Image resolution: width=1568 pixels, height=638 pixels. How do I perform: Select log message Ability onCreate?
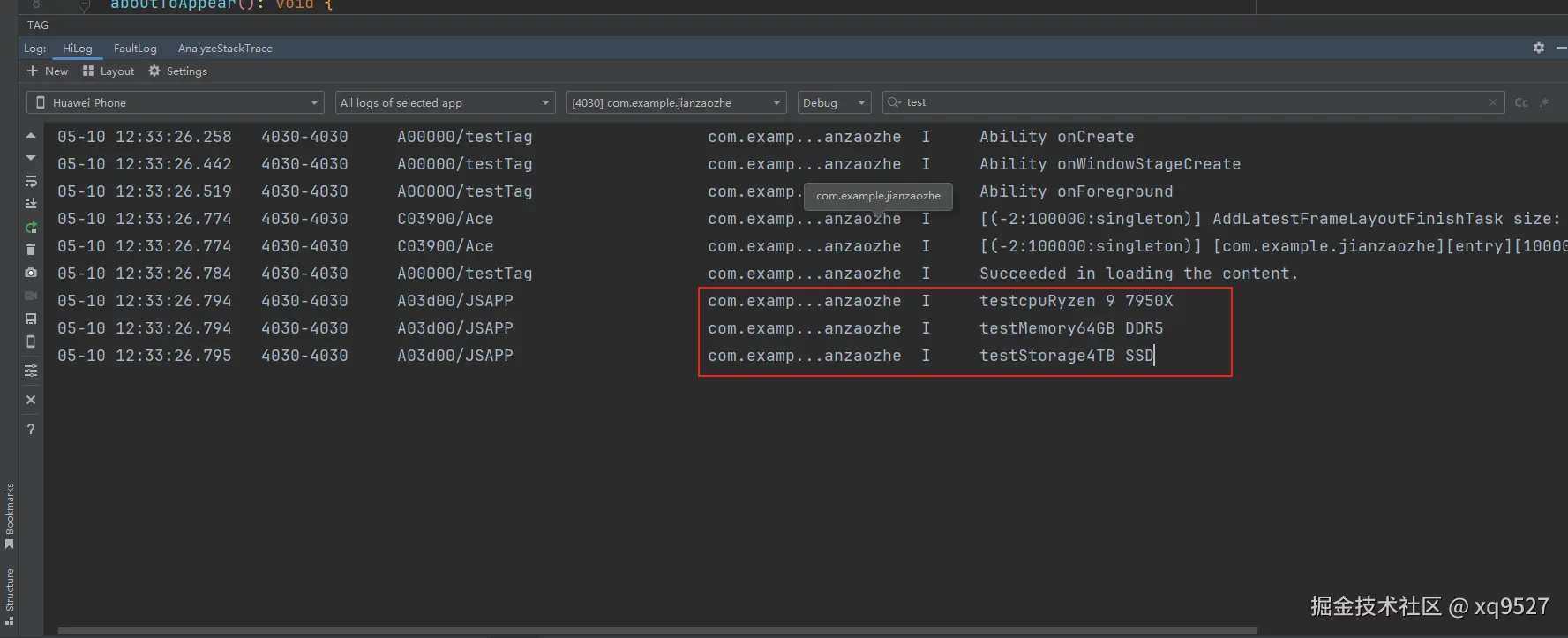1056,137
